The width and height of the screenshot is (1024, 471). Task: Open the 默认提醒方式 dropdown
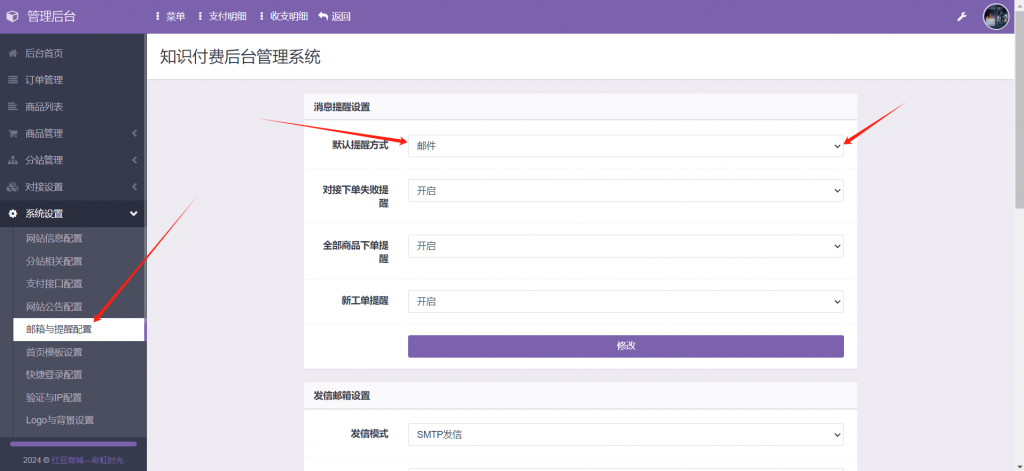[x=626, y=146]
